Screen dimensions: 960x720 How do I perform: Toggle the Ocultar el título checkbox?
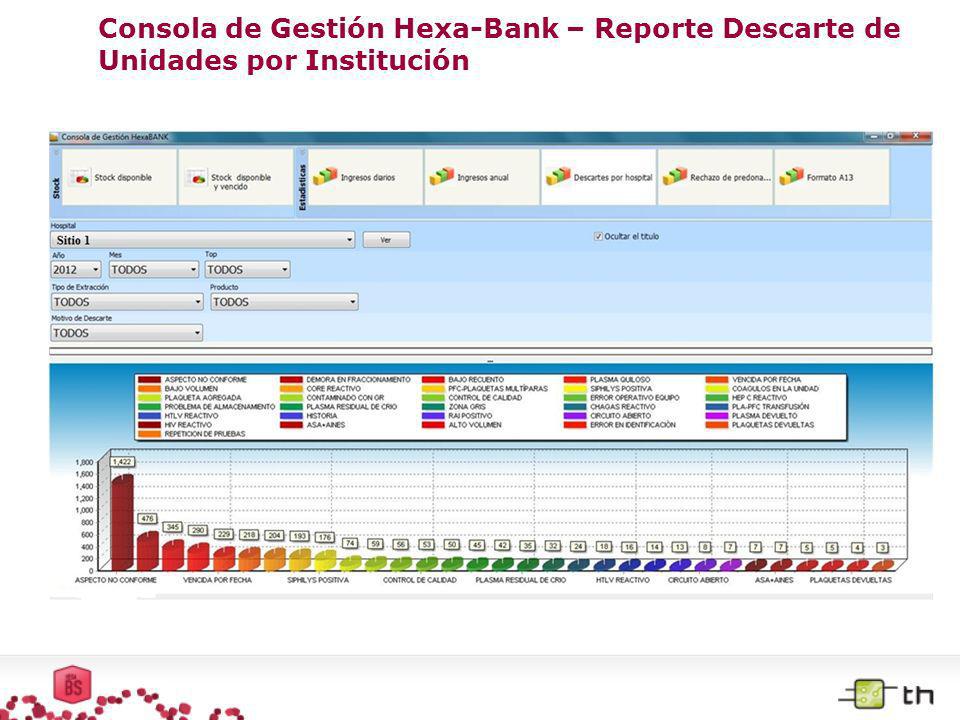coord(598,236)
